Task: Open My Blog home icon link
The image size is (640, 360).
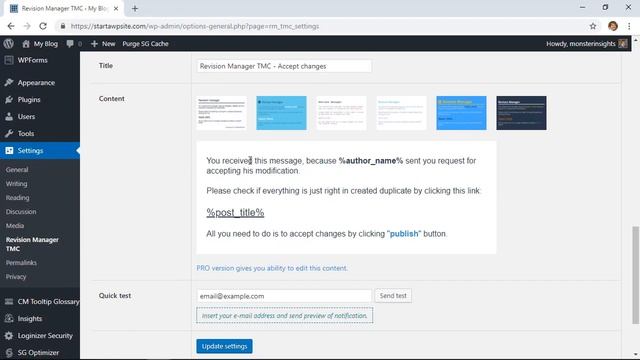Action: pos(40,44)
